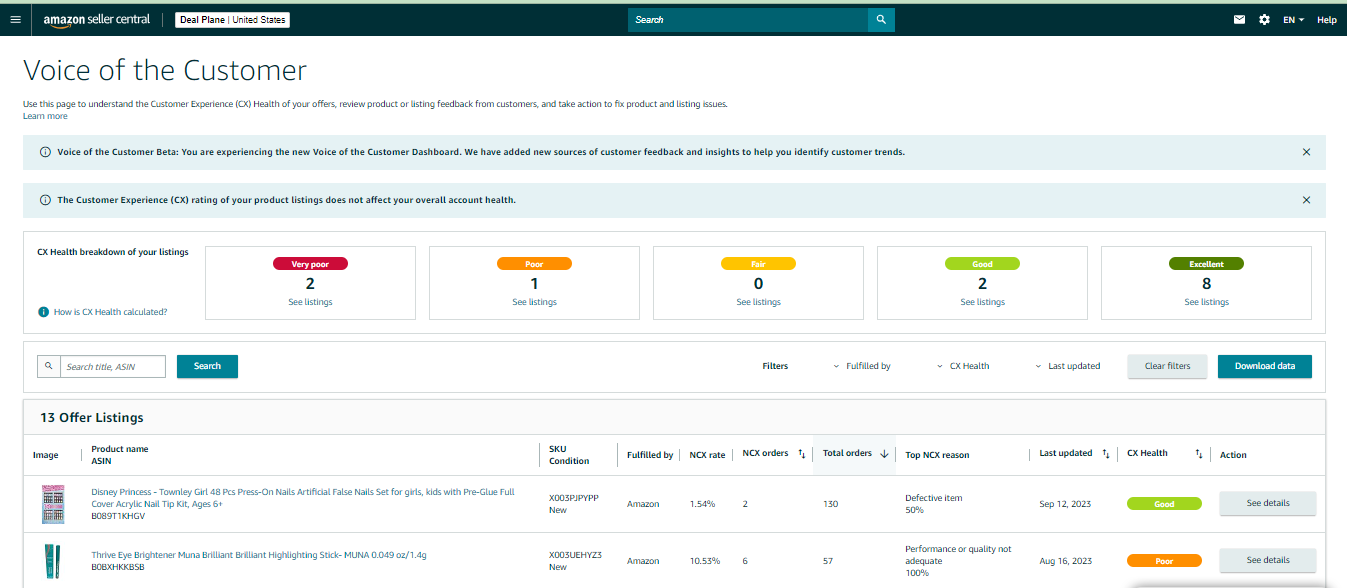The width and height of the screenshot is (1347, 588).
Task: Open See listings under Very poor
Action: 310,302
